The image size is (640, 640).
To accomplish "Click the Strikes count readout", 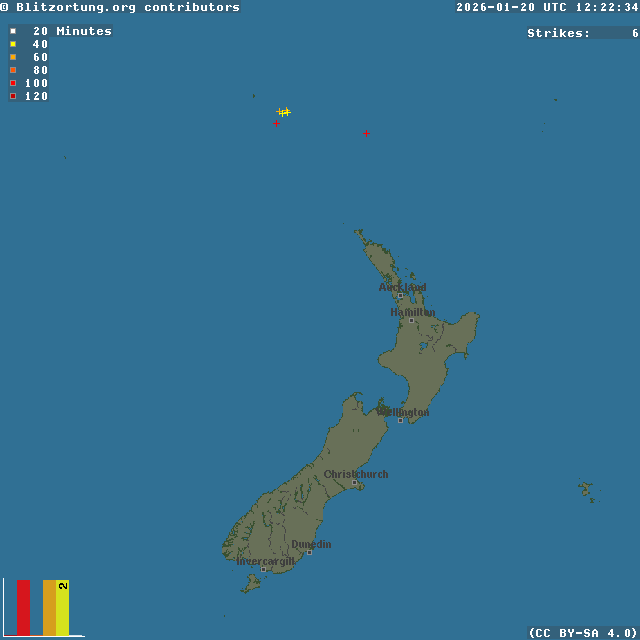I will click(x=582, y=33).
